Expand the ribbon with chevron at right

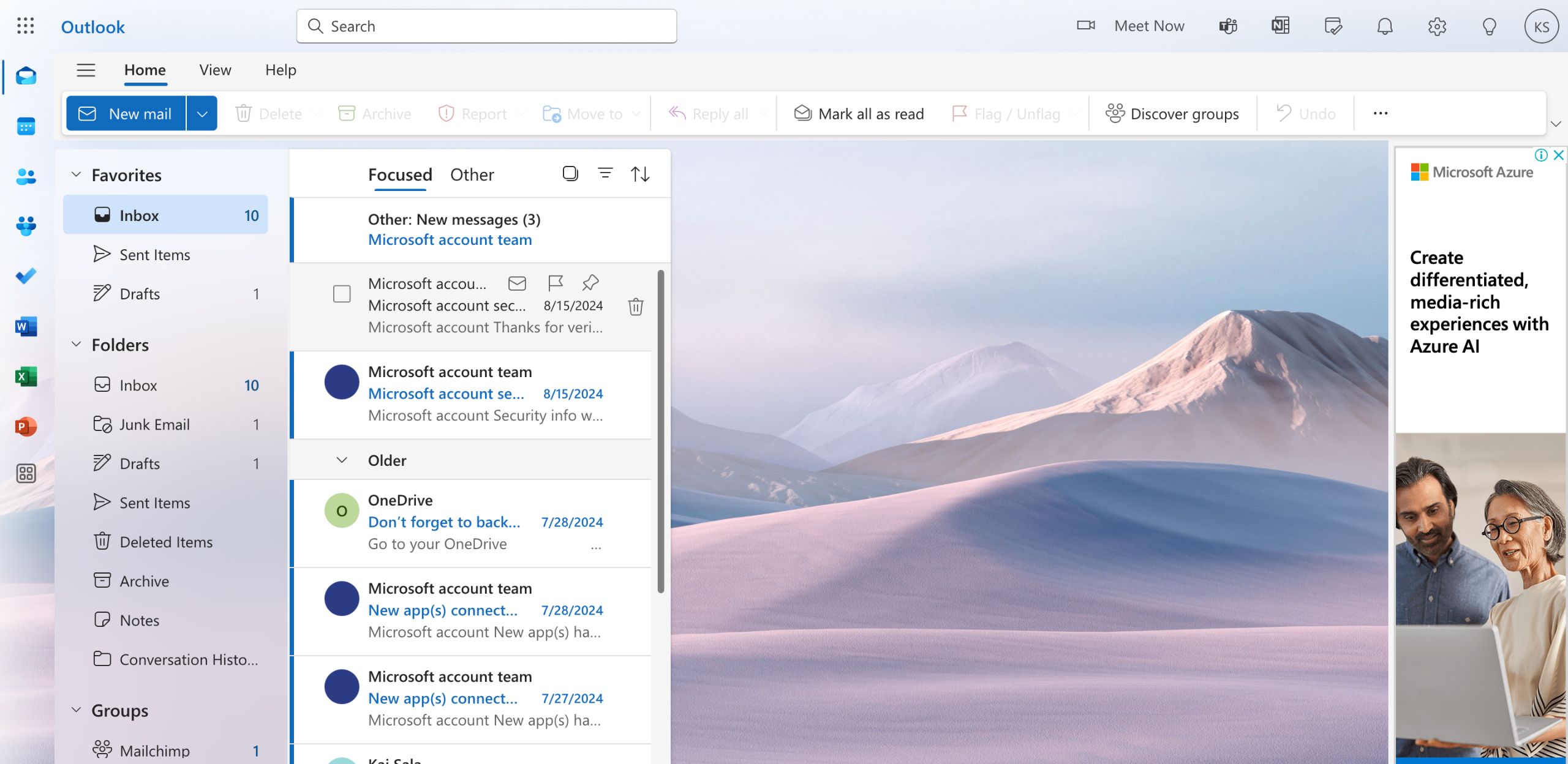pyautogui.click(x=1556, y=124)
